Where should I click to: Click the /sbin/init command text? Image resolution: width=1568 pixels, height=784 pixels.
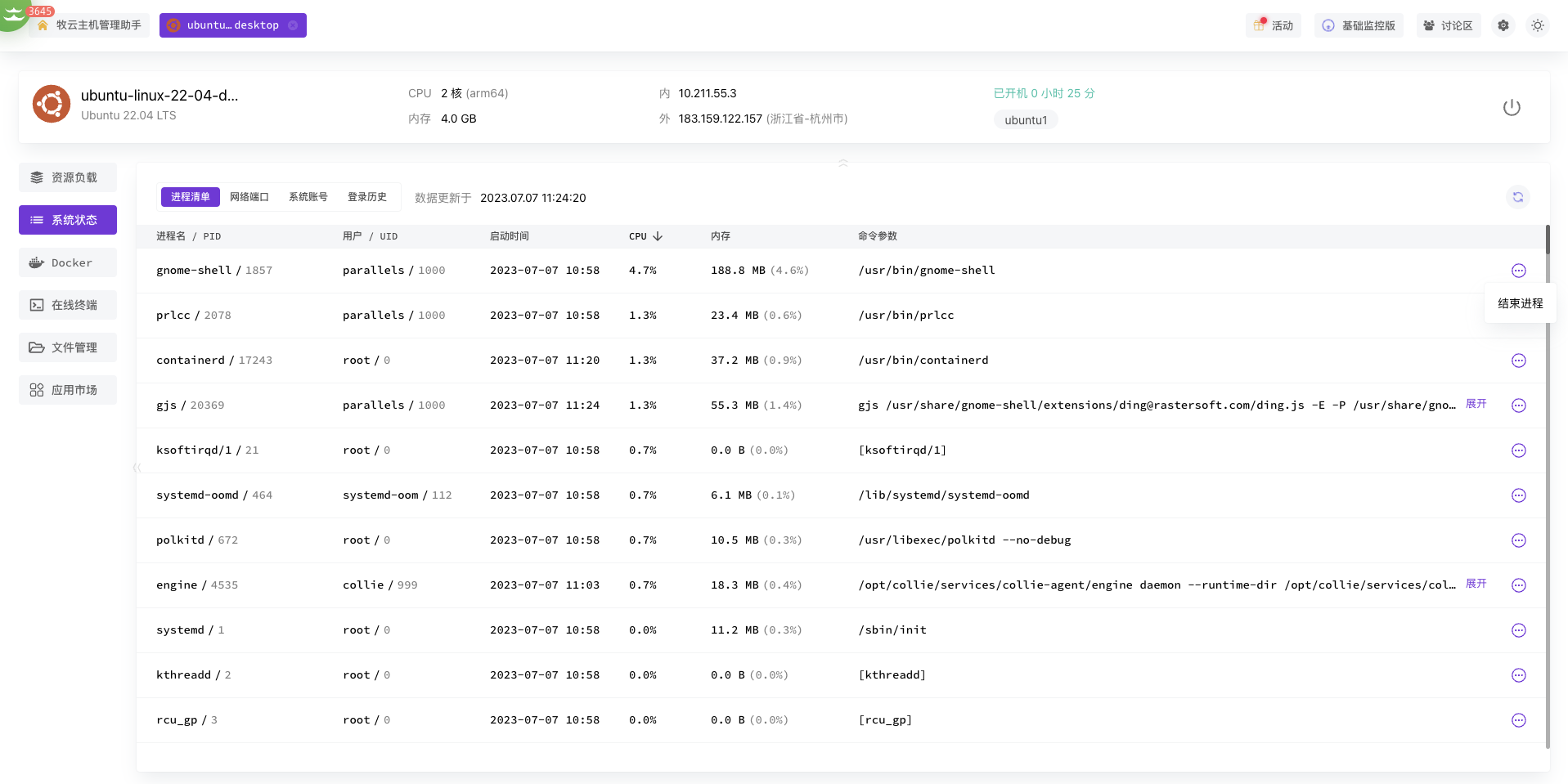click(892, 630)
